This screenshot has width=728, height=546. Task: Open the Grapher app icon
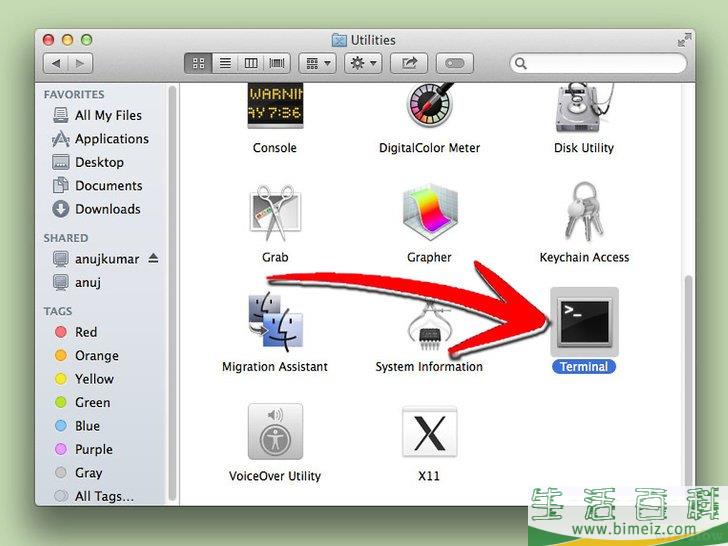(x=430, y=212)
